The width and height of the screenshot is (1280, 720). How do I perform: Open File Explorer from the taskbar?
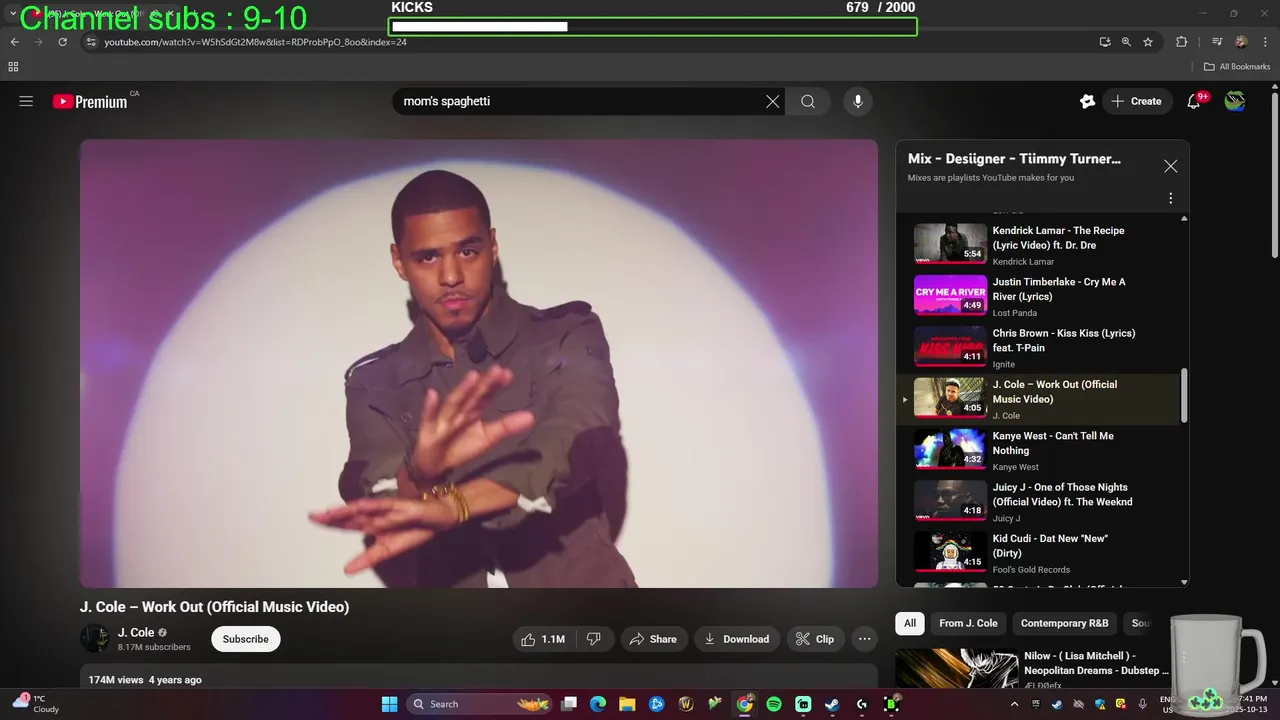pos(627,704)
